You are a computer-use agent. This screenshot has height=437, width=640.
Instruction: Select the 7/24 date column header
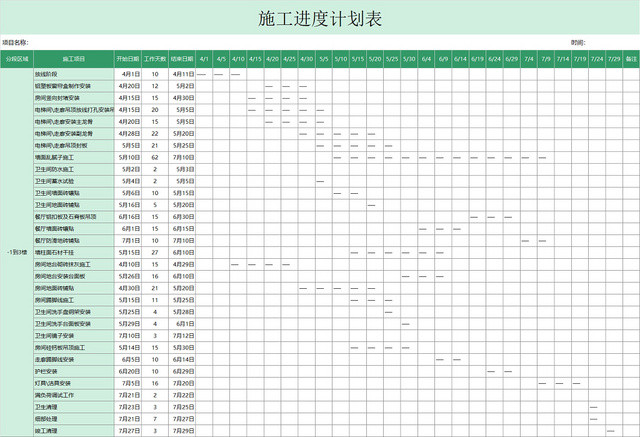pyautogui.click(x=597, y=59)
